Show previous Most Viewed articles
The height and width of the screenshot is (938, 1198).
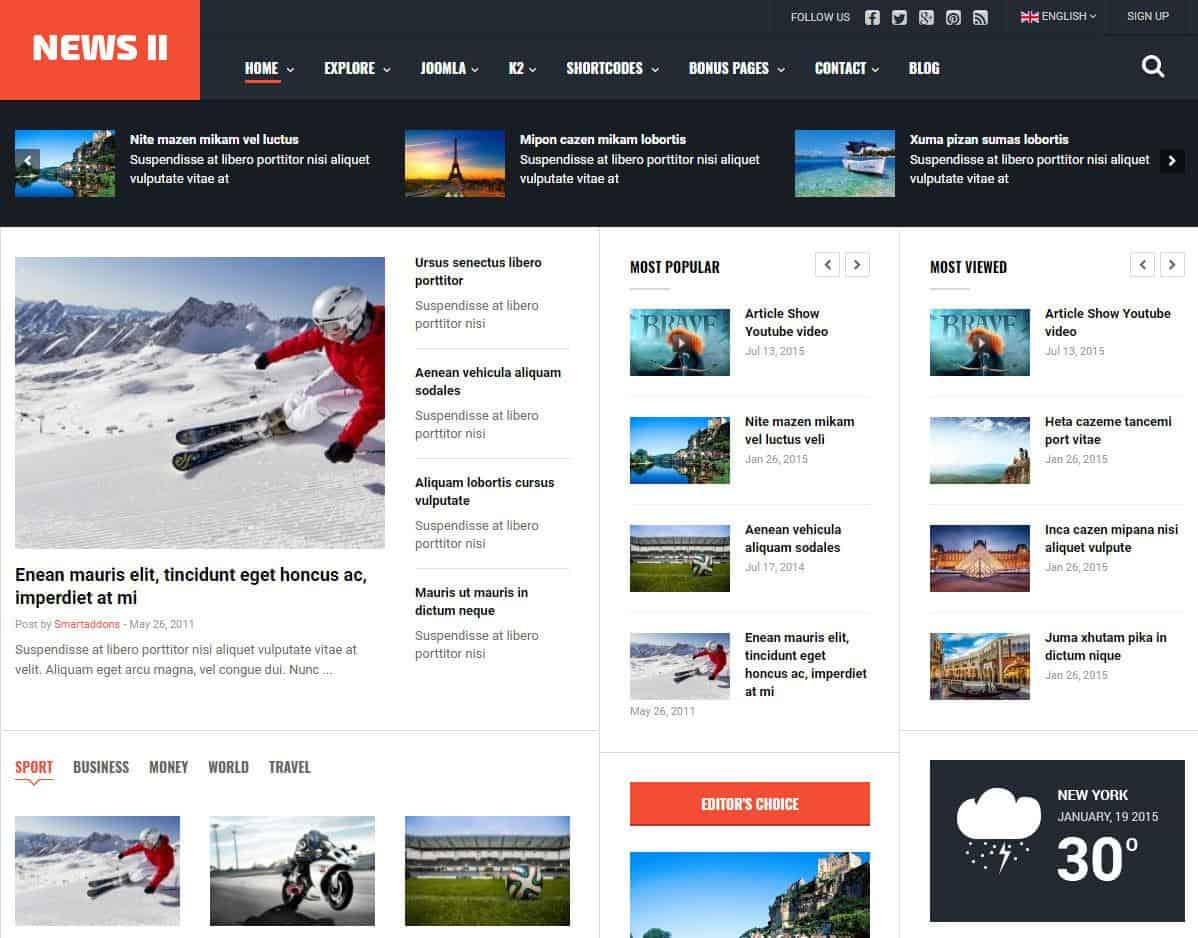pyautogui.click(x=1142, y=265)
